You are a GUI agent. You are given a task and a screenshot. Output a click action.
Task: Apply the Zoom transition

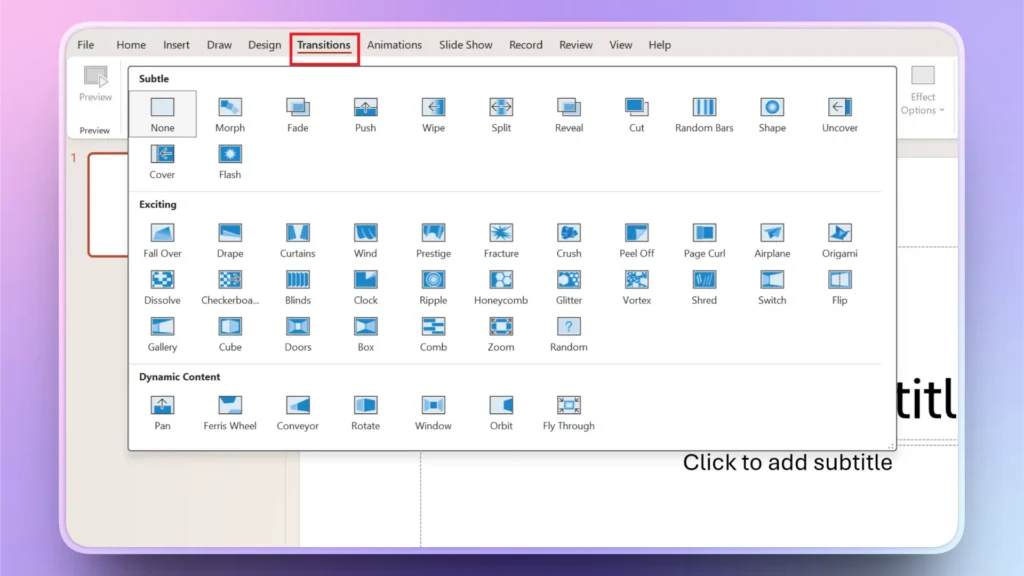coord(501,334)
